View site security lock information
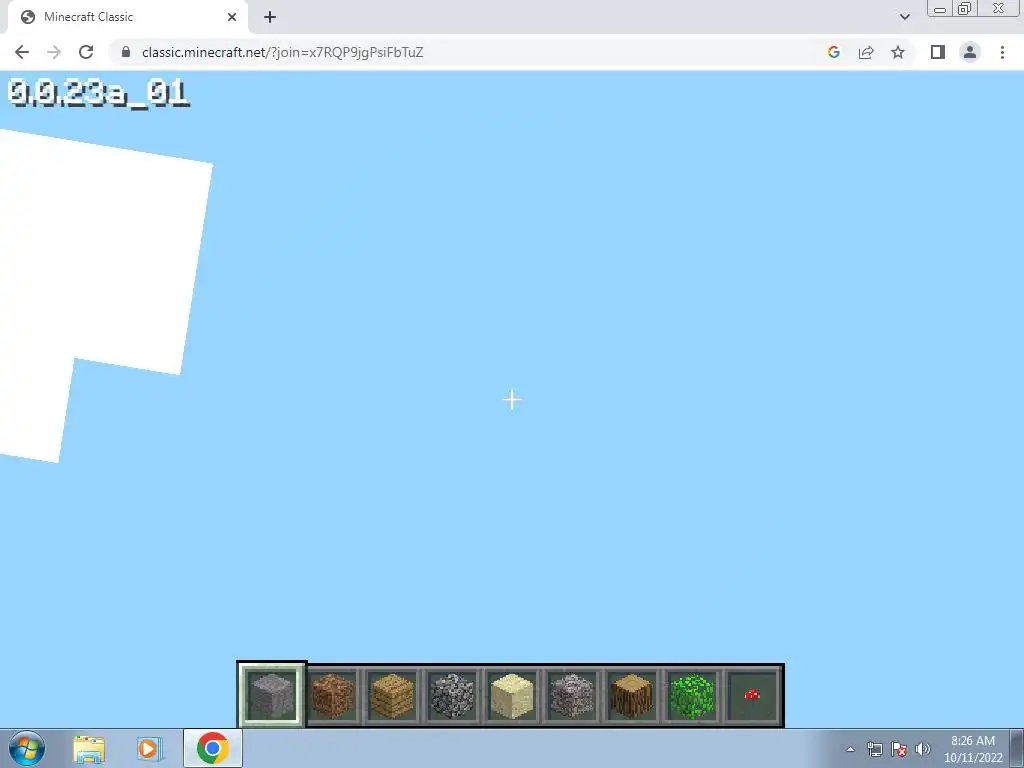 point(126,52)
